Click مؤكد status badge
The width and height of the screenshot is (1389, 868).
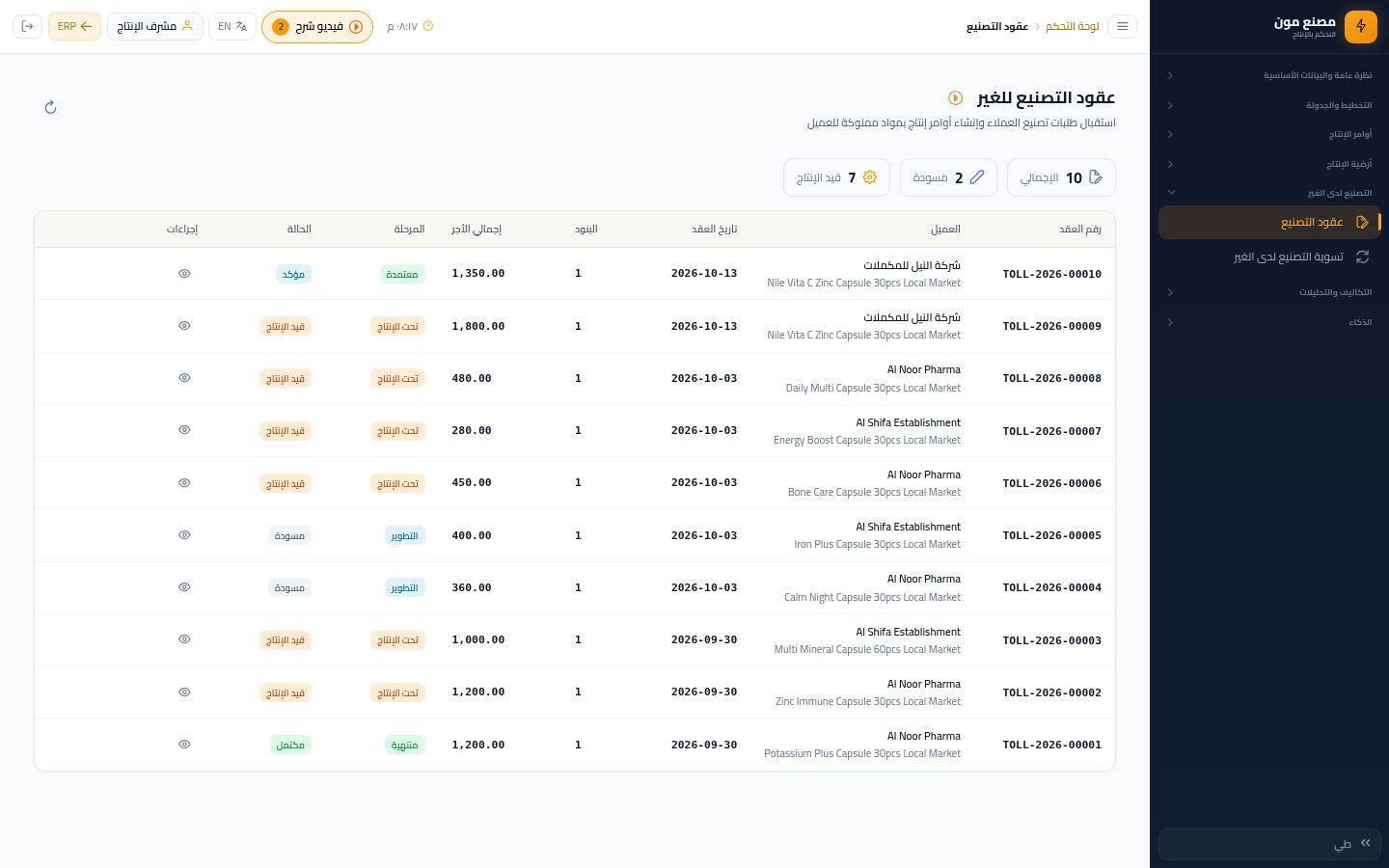[x=293, y=274]
